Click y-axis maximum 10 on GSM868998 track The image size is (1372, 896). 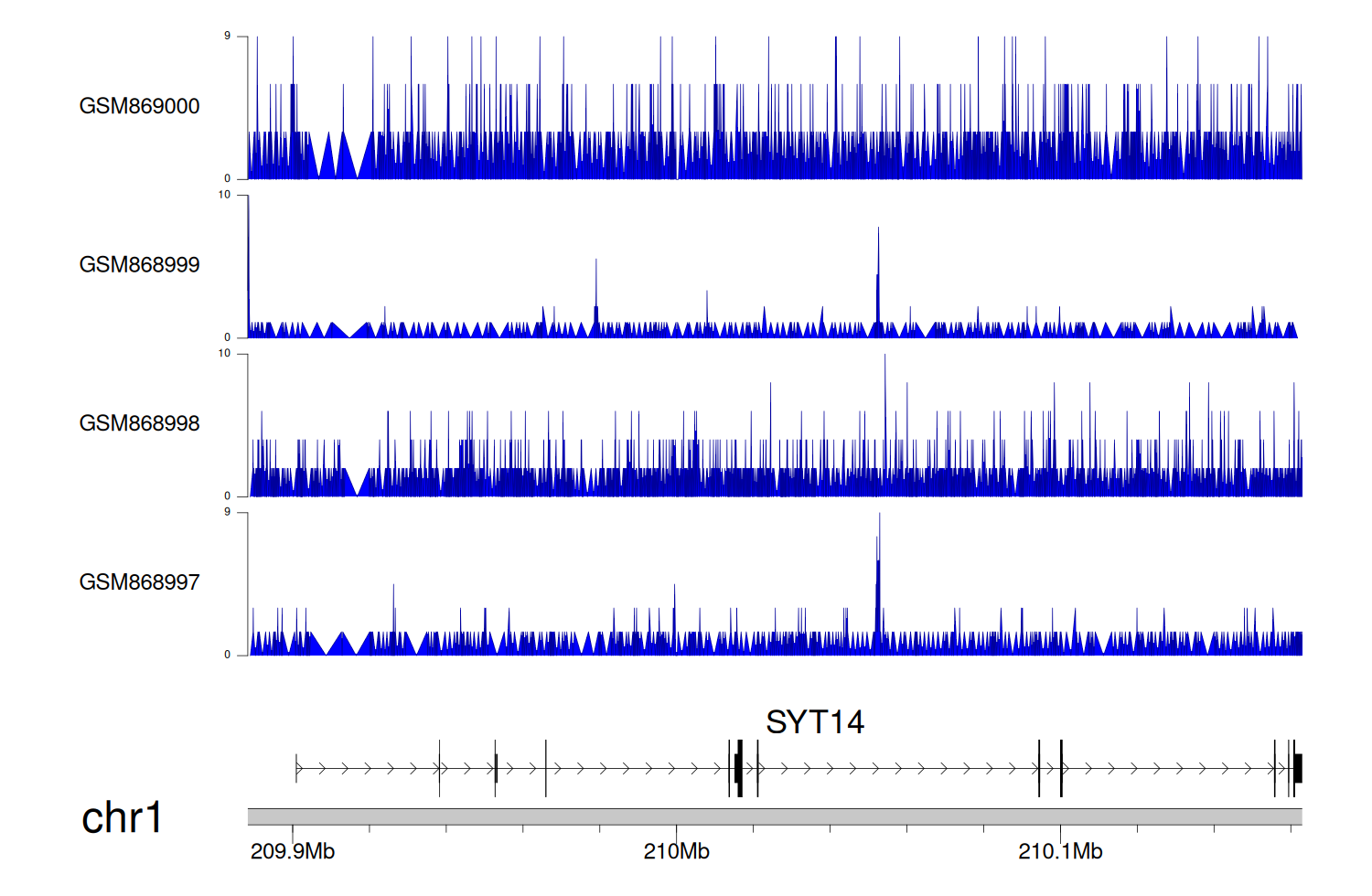click(224, 354)
